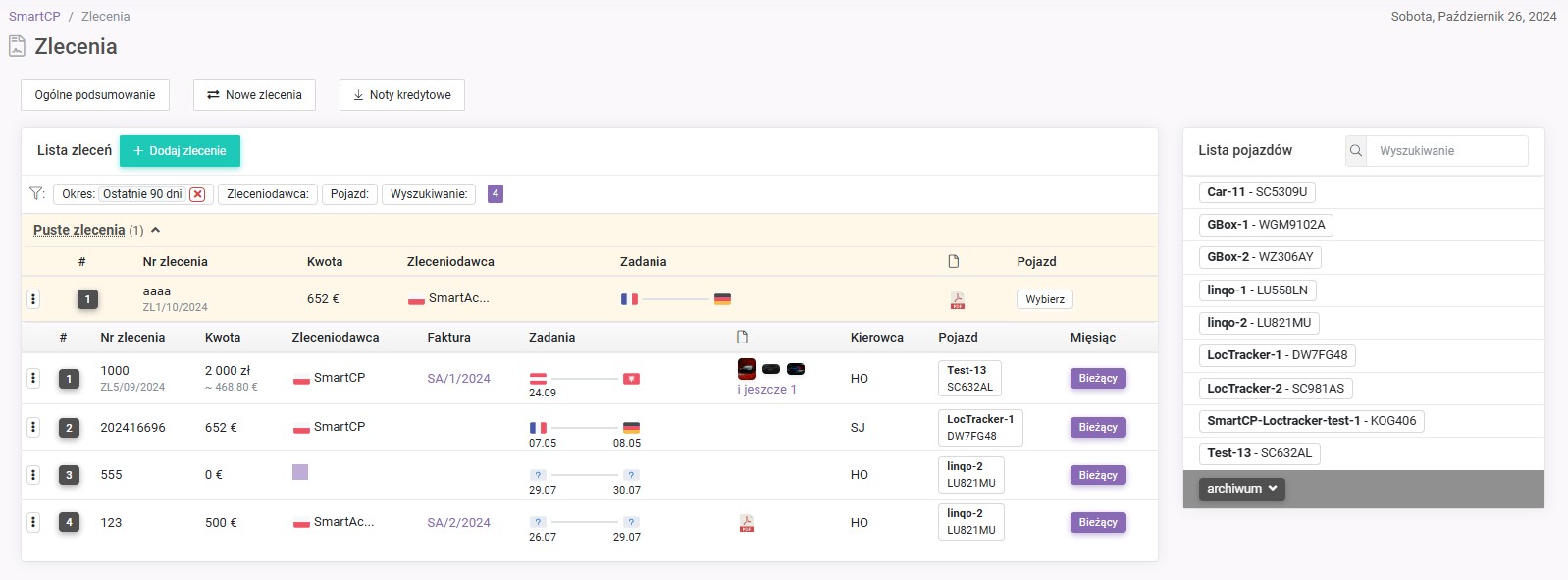Screen dimensions: 1568x580
Task: Open PDF attachment of order aaaa
Action: point(957,300)
